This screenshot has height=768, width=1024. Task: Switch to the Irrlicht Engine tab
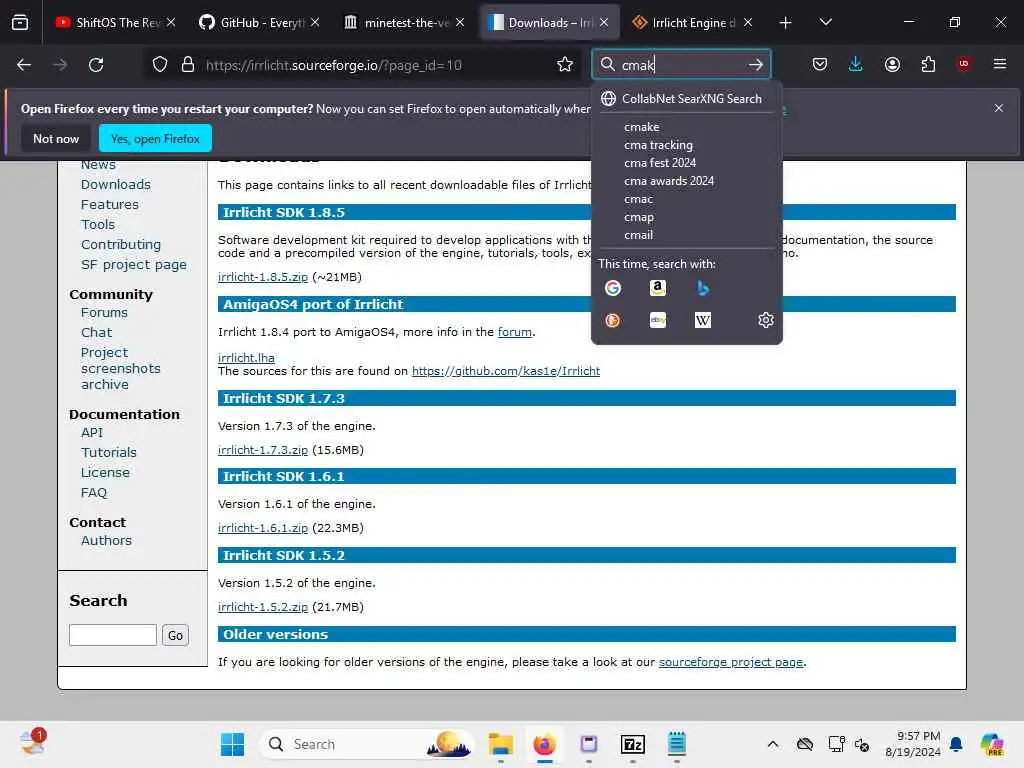pyautogui.click(x=692, y=23)
